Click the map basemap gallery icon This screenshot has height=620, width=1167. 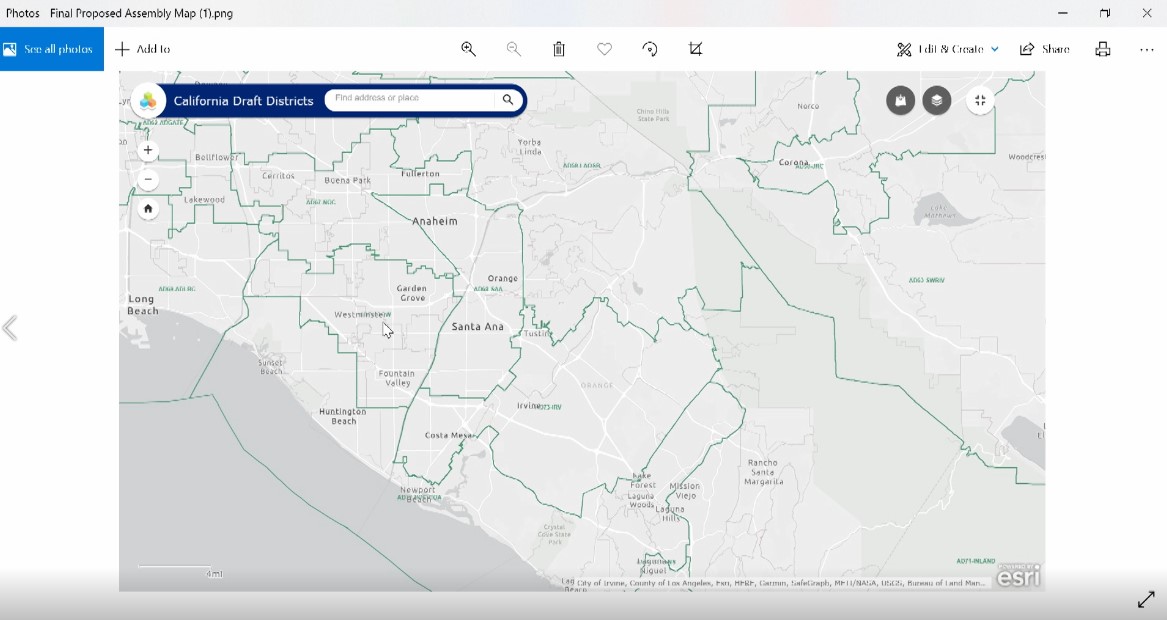click(x=900, y=100)
